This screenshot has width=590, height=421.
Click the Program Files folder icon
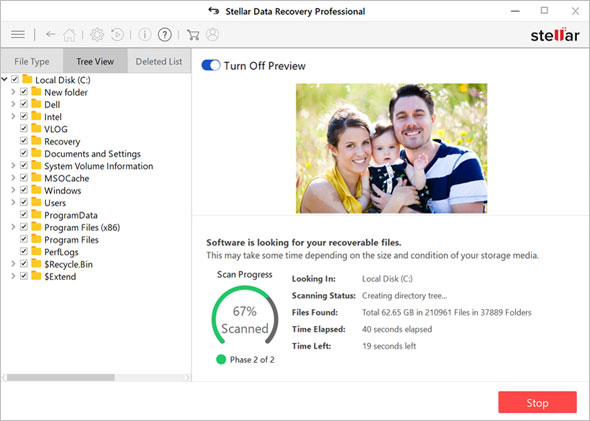[x=36, y=239]
